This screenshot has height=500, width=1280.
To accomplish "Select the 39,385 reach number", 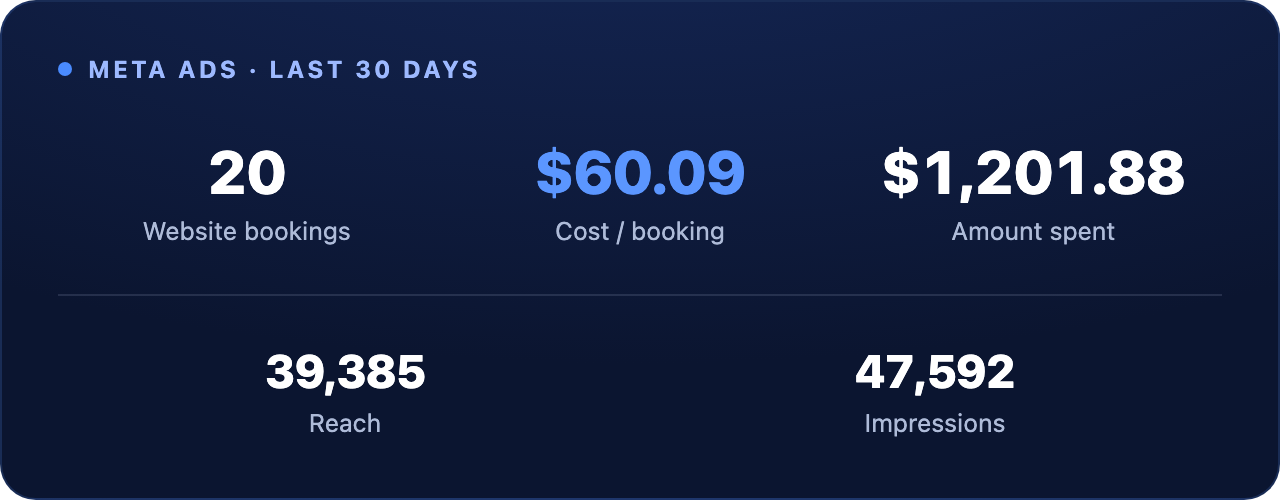I will coord(345,372).
